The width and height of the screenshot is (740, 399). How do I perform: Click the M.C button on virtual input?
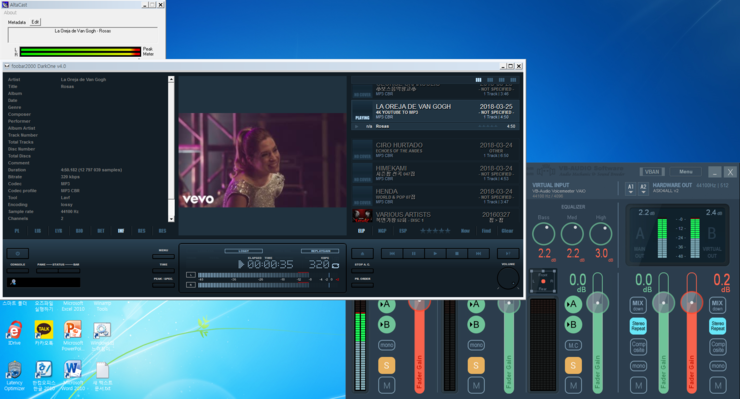573,345
